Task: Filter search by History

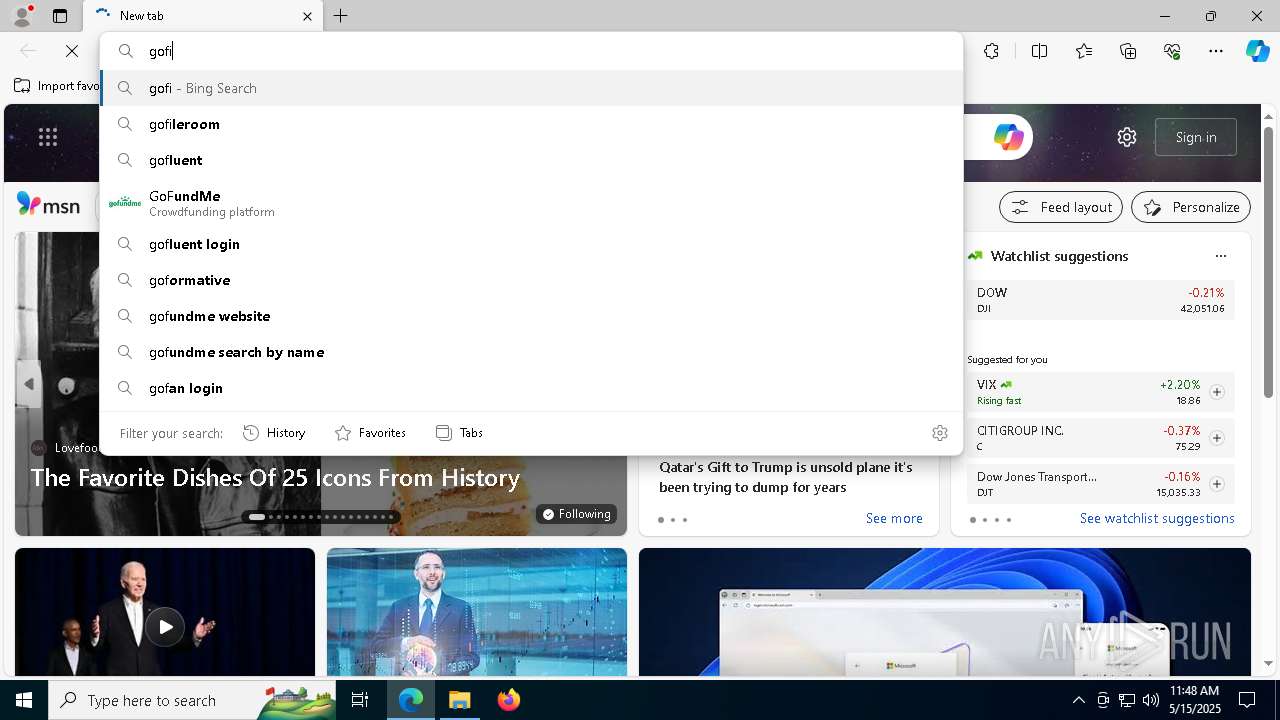Action: pos(274,433)
